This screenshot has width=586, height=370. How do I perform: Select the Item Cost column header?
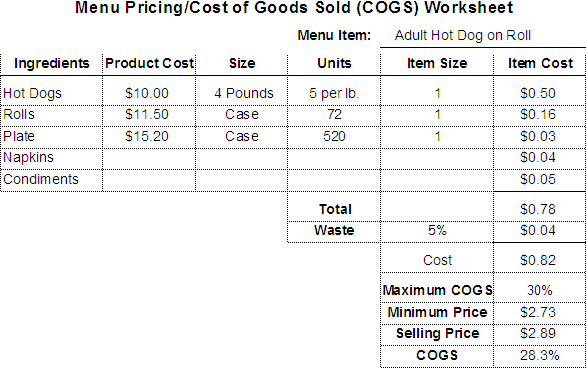coord(539,64)
